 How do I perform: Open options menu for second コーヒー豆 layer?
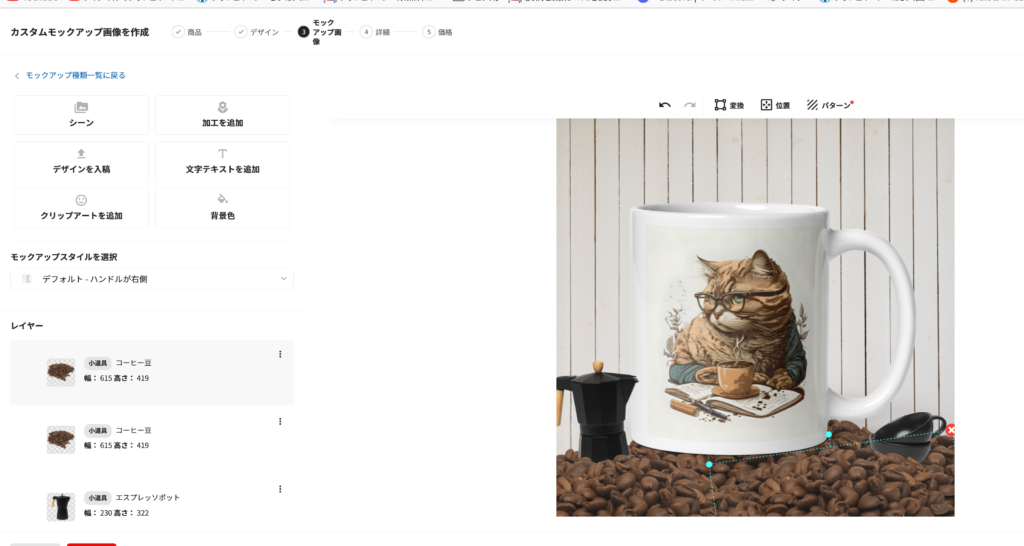[x=280, y=421]
